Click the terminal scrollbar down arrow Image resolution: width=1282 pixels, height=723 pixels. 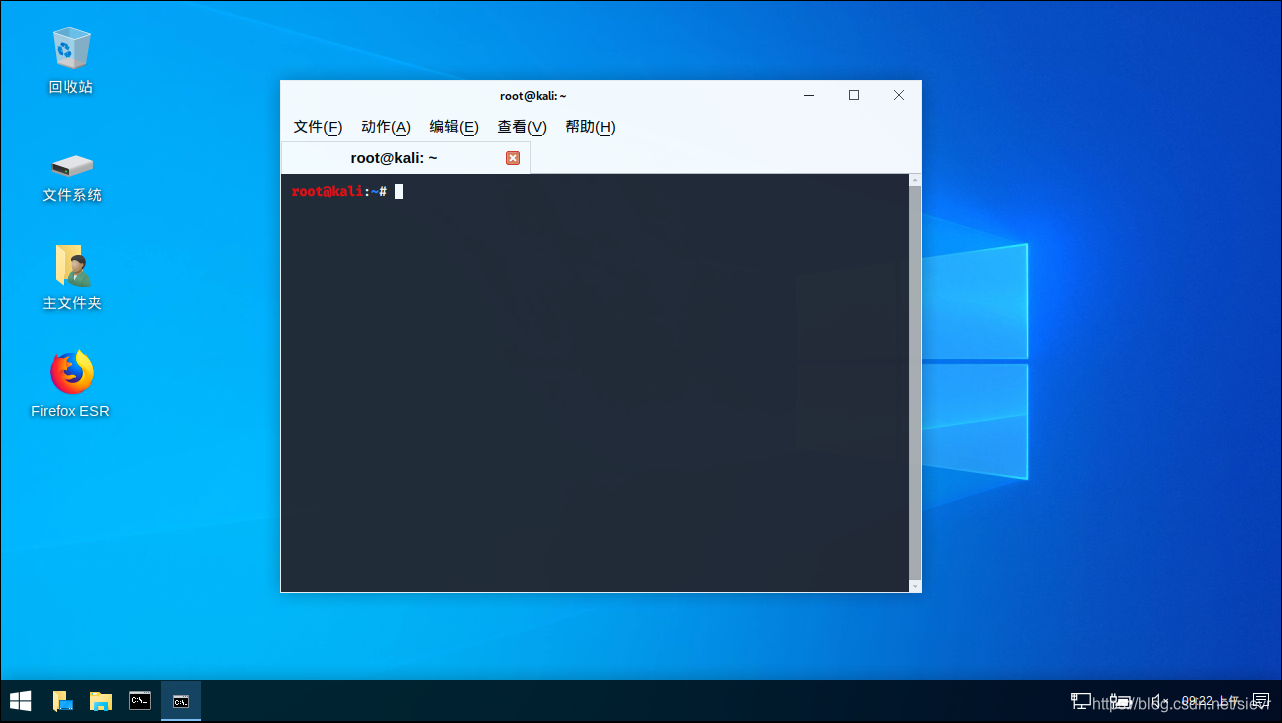914,585
